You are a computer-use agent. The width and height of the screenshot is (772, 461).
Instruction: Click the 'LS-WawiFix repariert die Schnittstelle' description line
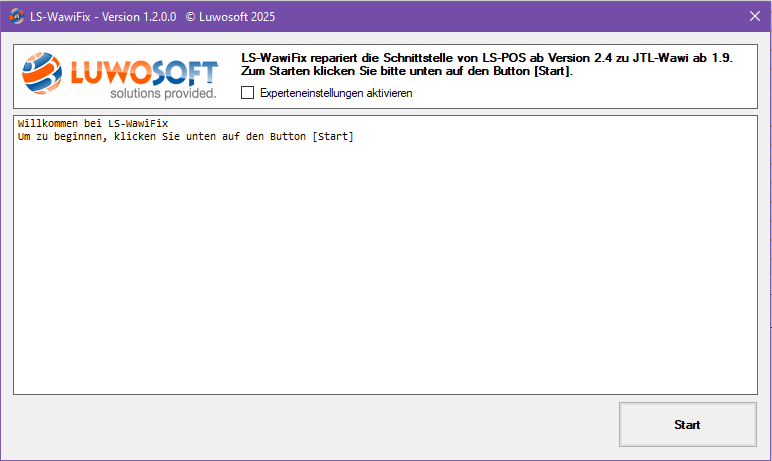click(x=486, y=58)
